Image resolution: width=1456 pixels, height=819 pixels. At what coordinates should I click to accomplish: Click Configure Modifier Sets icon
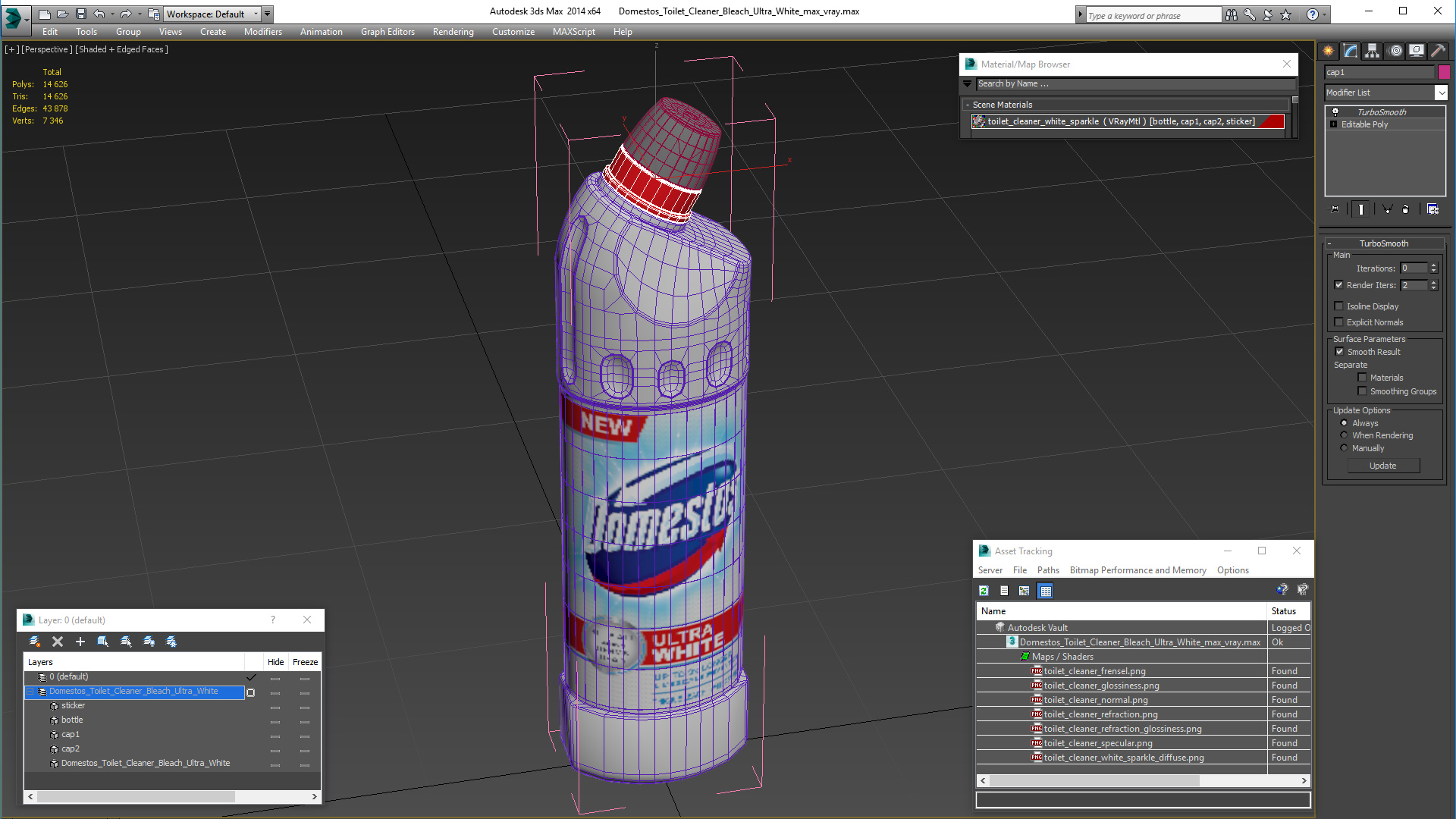tap(1433, 209)
